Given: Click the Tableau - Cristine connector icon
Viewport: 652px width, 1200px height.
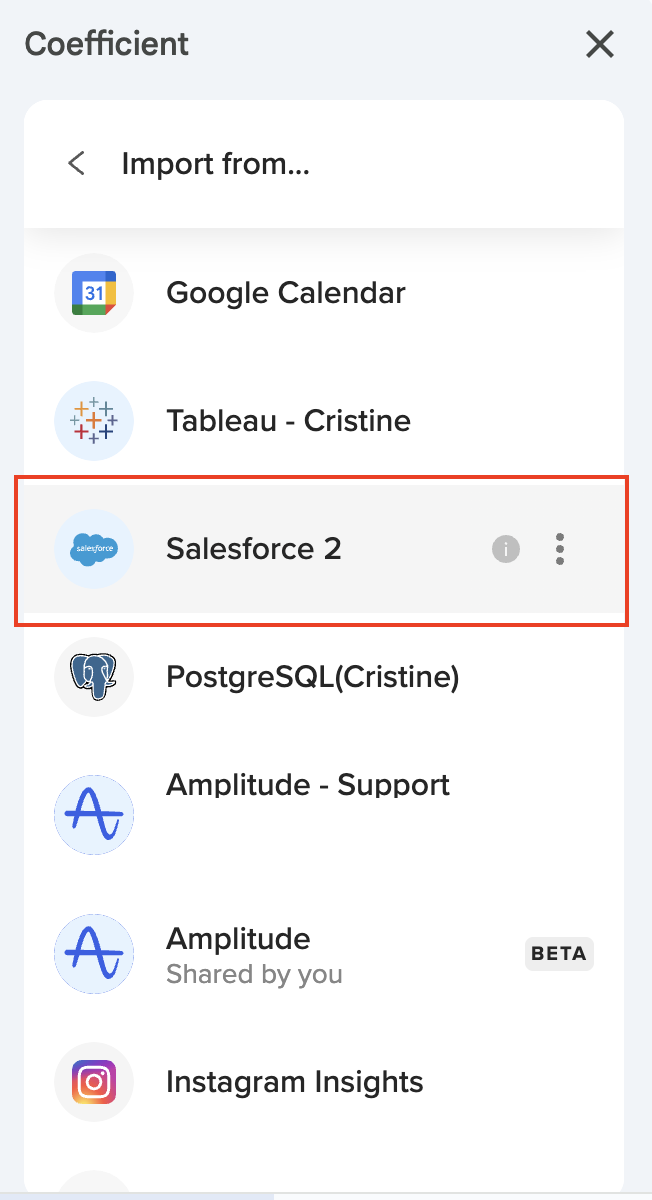Looking at the screenshot, I should [x=93, y=420].
